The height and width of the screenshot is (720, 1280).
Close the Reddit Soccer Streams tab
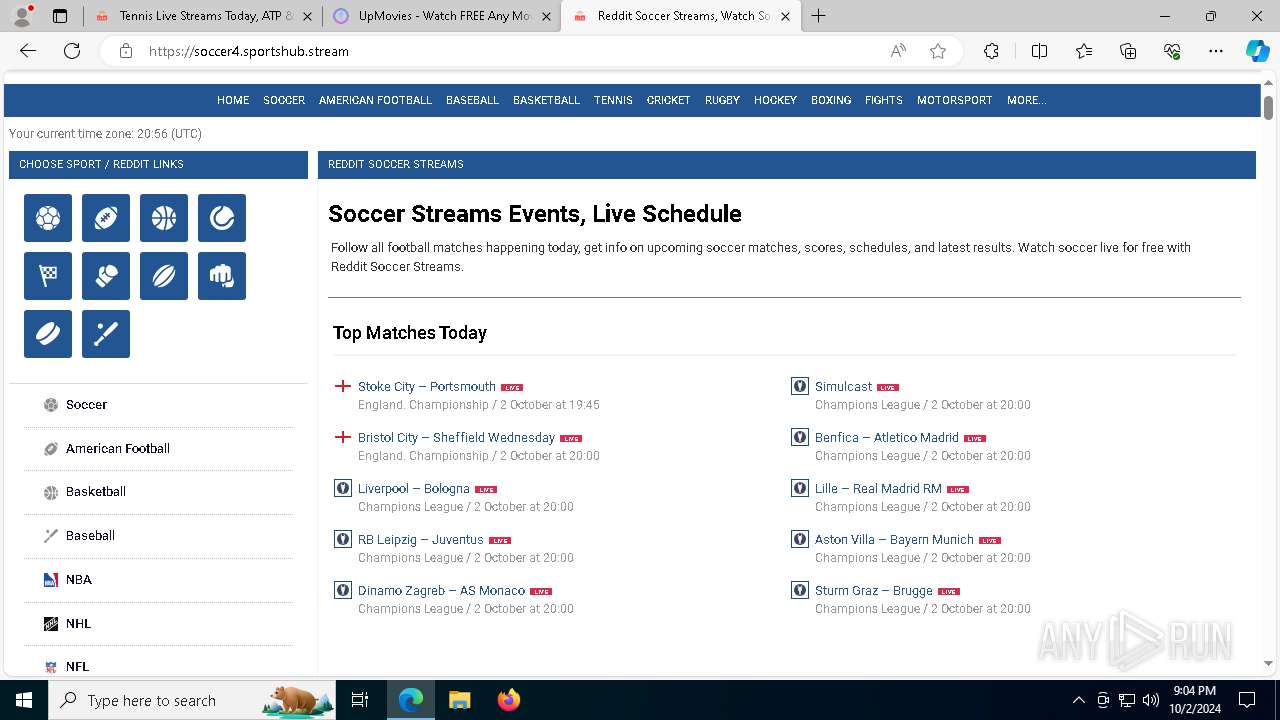785,16
